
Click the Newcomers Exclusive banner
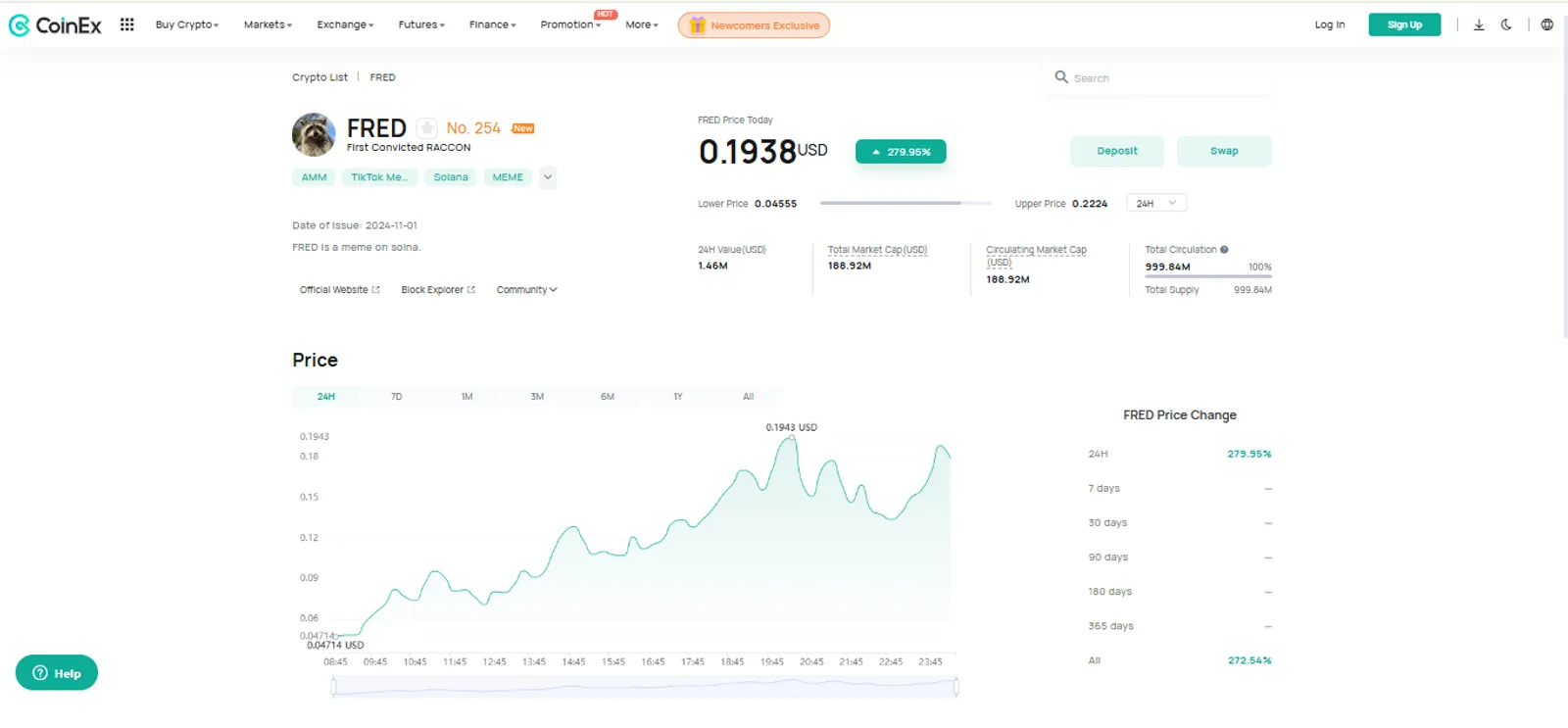pos(754,25)
